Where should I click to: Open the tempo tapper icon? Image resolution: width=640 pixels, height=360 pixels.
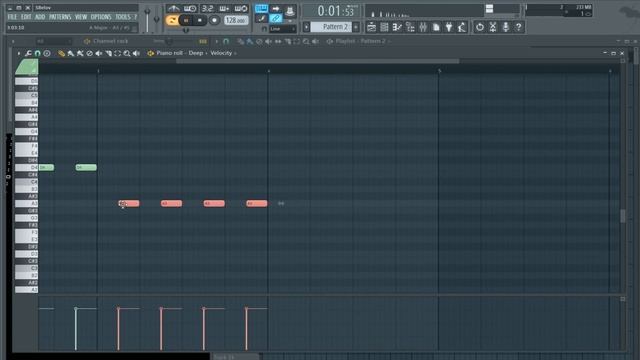tap(462, 27)
